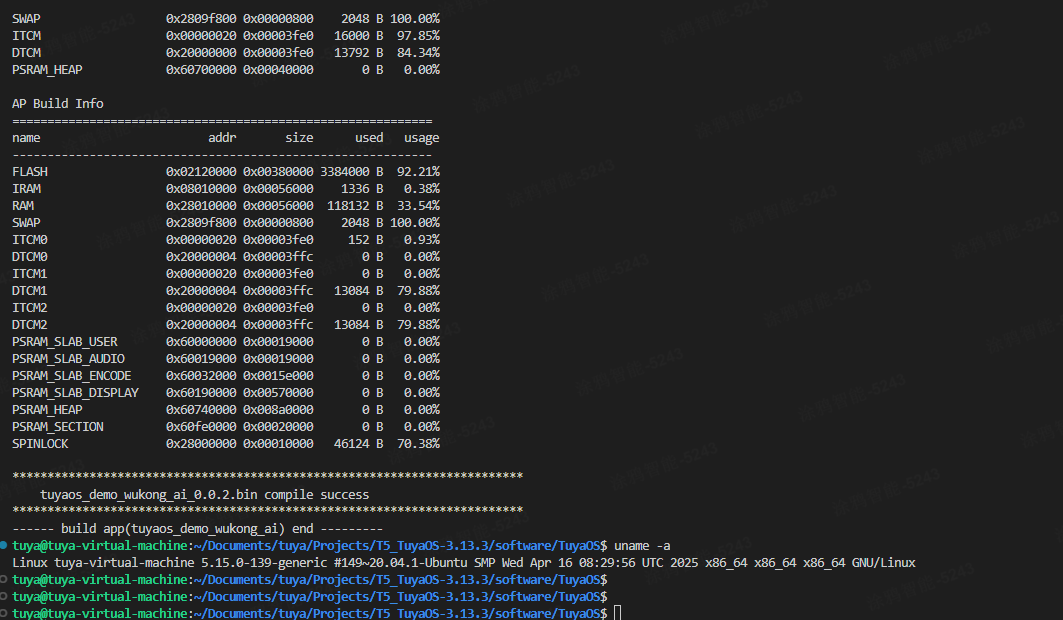This screenshot has width=1063, height=620.
Task: Select the 'addr' column header
Action: coord(222,137)
